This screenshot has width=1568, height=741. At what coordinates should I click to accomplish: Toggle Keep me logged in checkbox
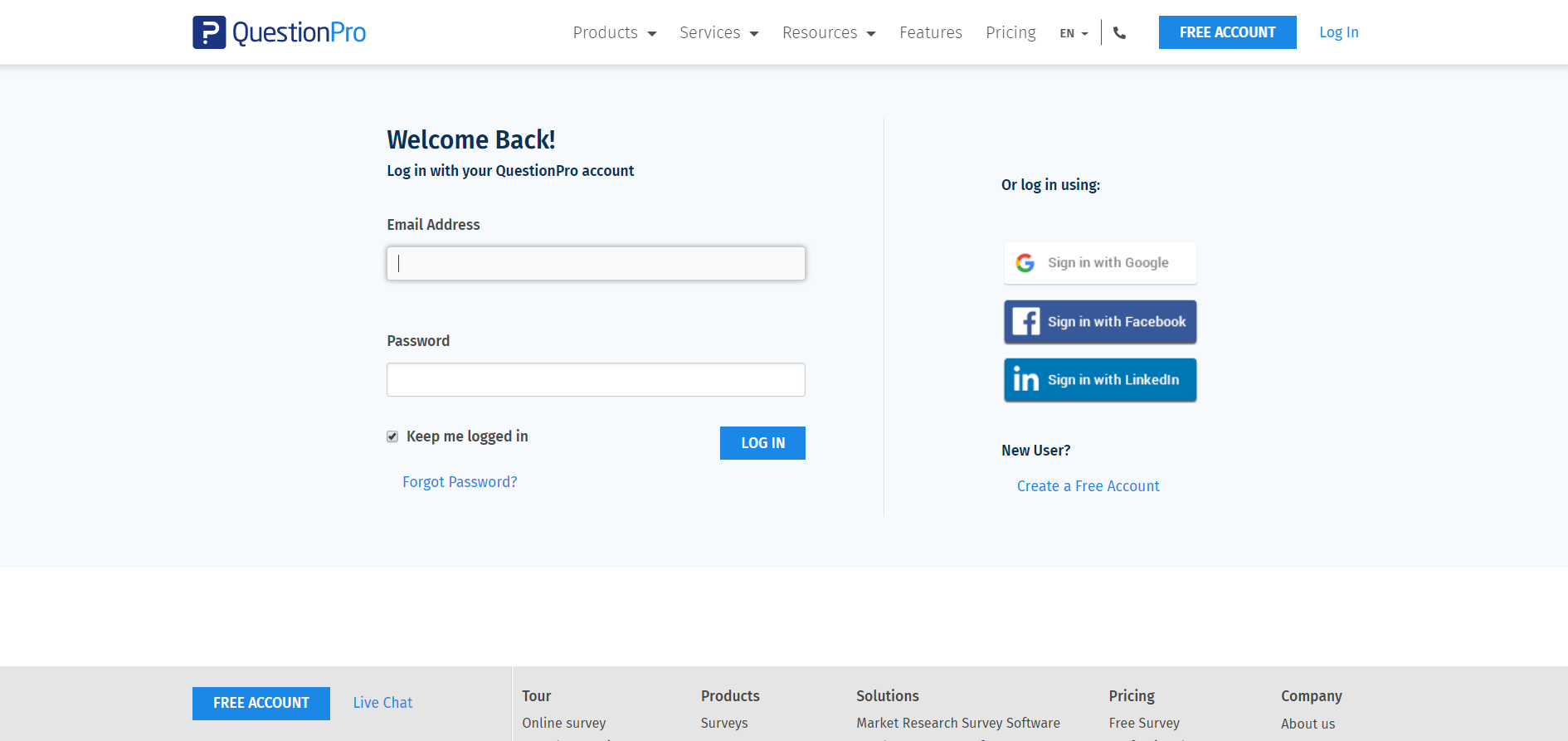392,436
